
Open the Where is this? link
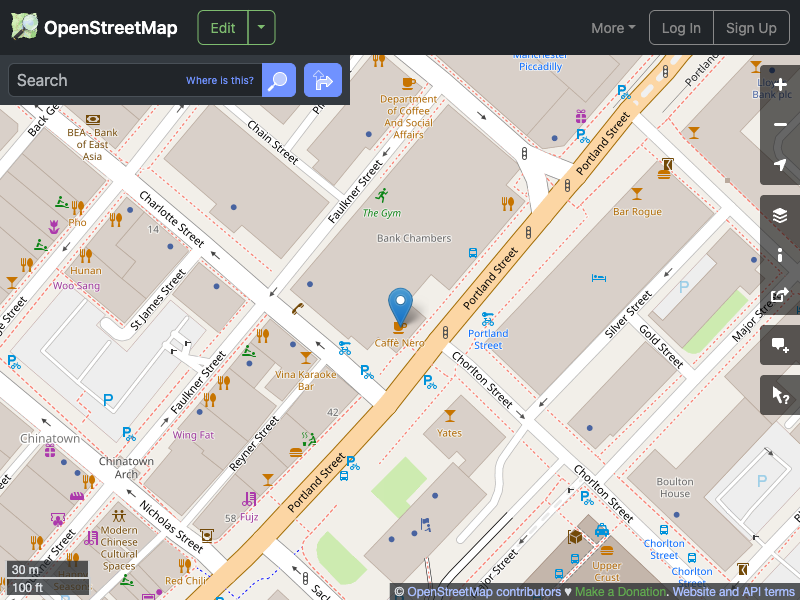point(220,80)
